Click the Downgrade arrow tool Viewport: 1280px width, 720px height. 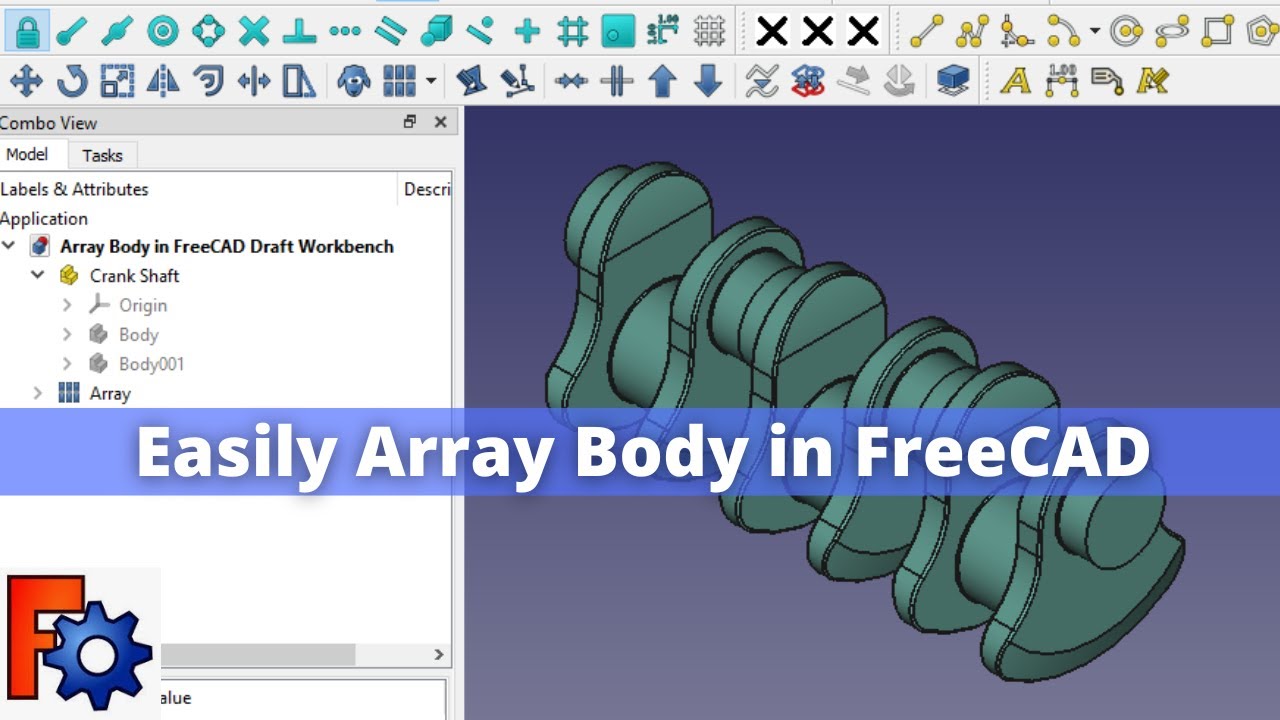[x=708, y=80]
